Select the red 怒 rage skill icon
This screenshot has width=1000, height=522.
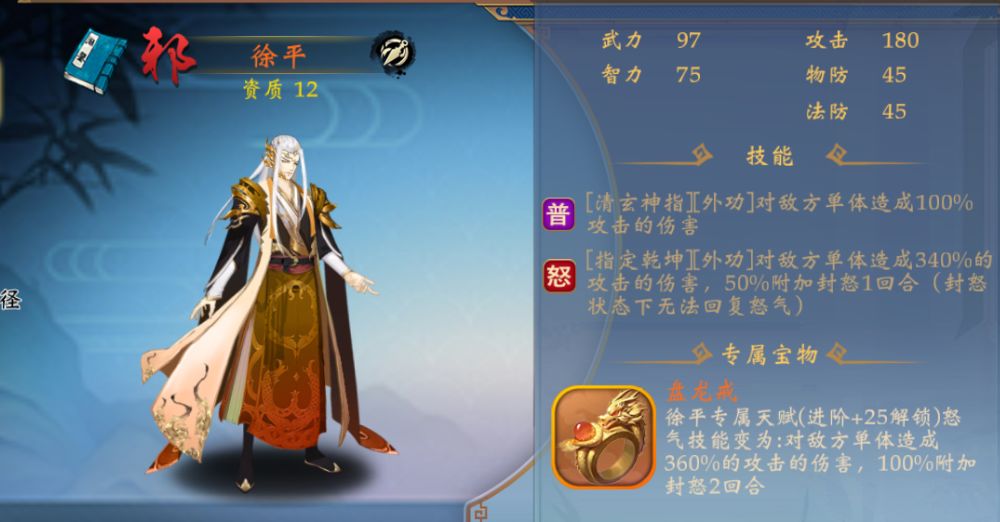559,276
